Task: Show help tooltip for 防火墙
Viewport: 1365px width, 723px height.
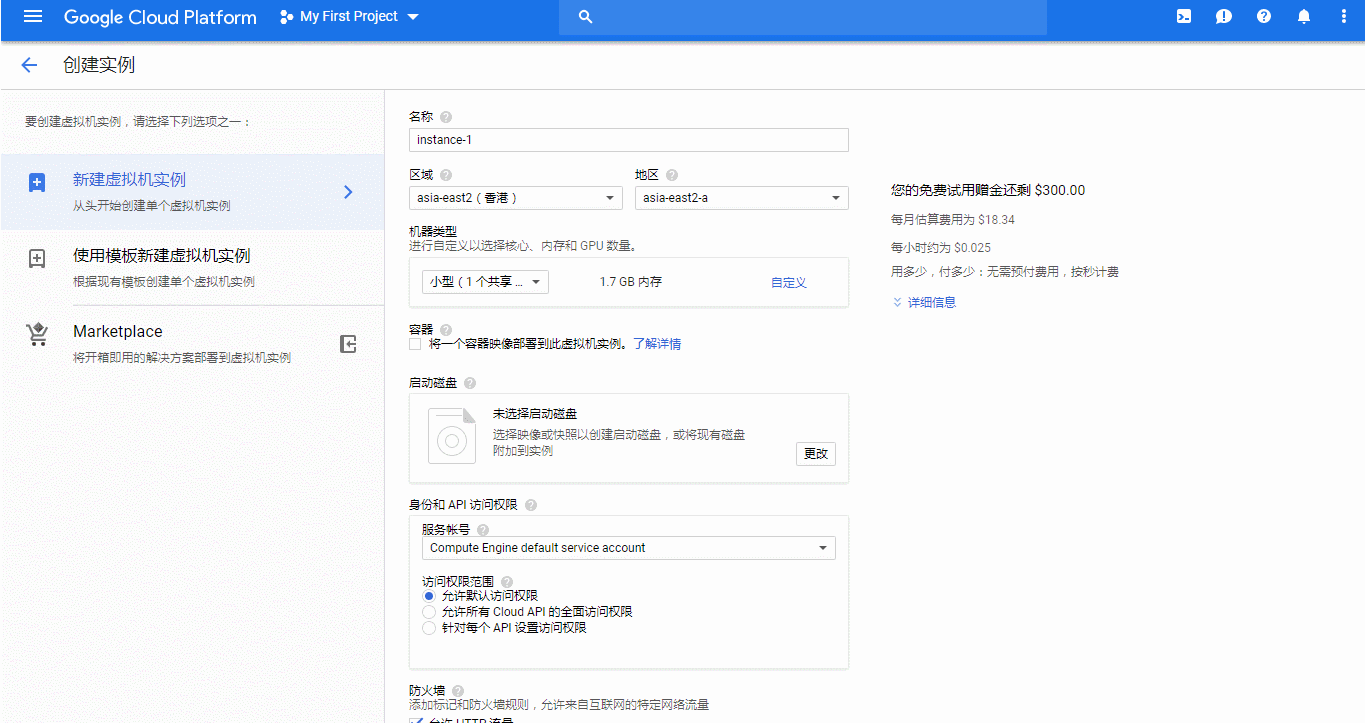Action: point(458,691)
